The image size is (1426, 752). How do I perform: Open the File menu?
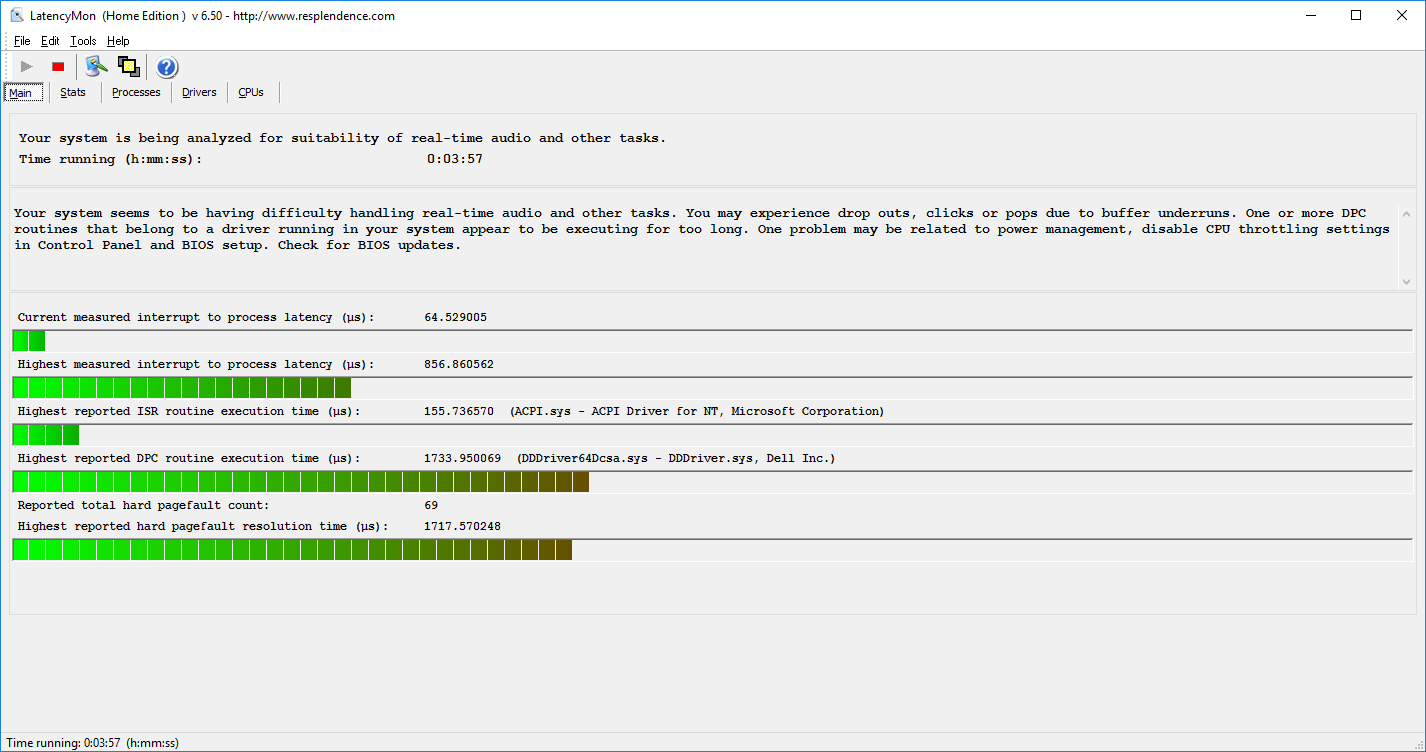22,41
